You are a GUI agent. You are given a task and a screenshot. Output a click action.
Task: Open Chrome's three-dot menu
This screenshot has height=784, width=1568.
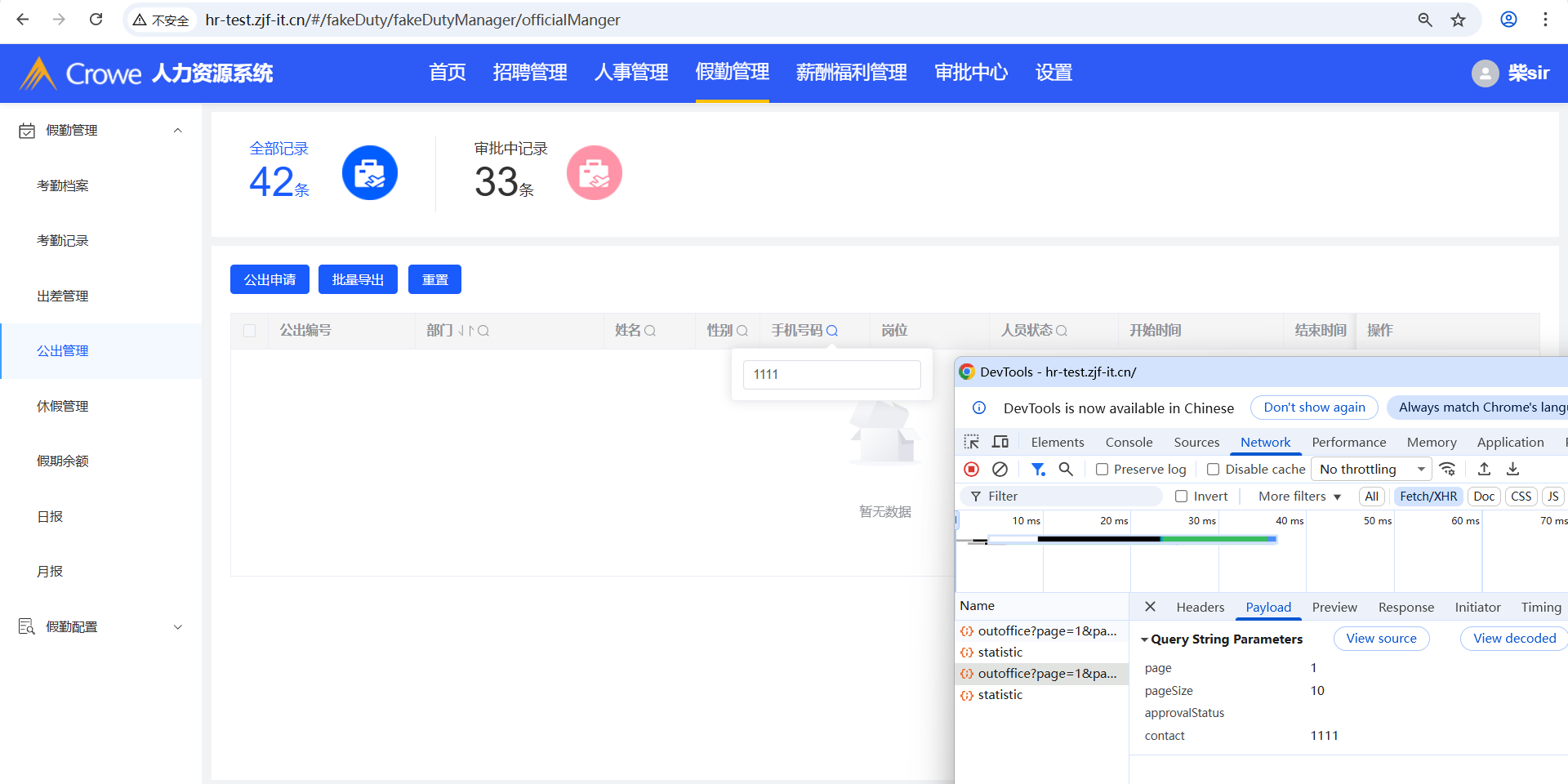point(1545,20)
